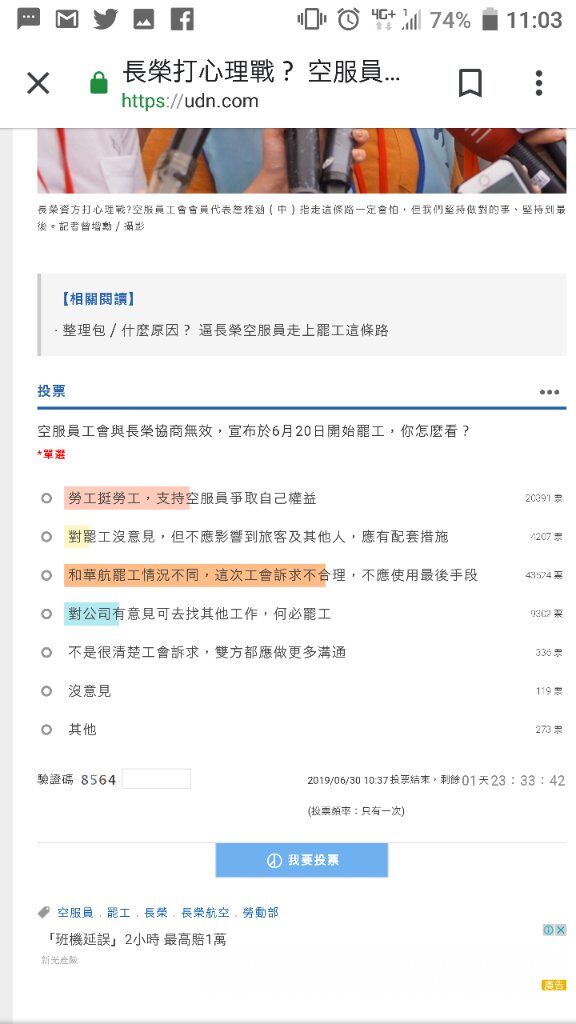This screenshot has width=576, height=1024.
Task: Open the 勞動部 tag link
Action: 260,913
